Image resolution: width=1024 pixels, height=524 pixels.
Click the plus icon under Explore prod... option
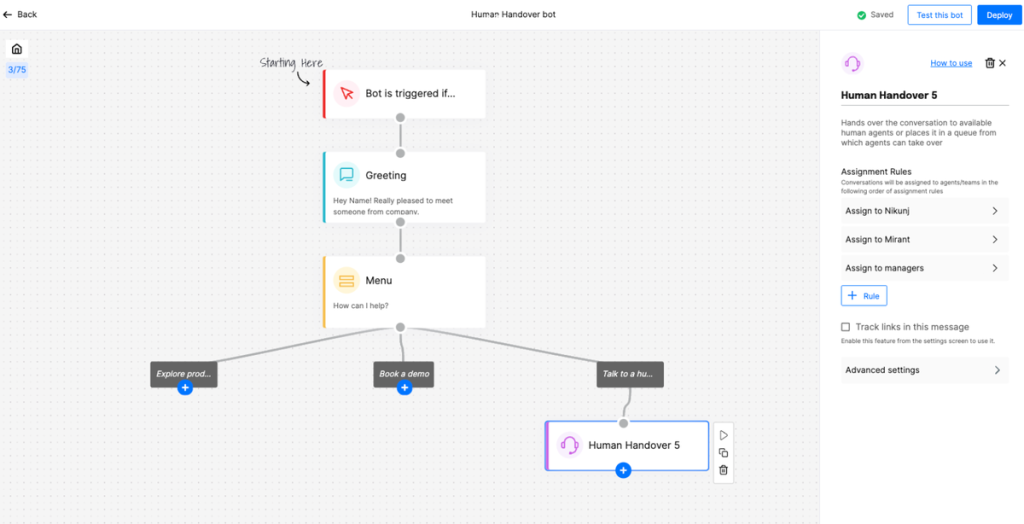[x=185, y=388]
